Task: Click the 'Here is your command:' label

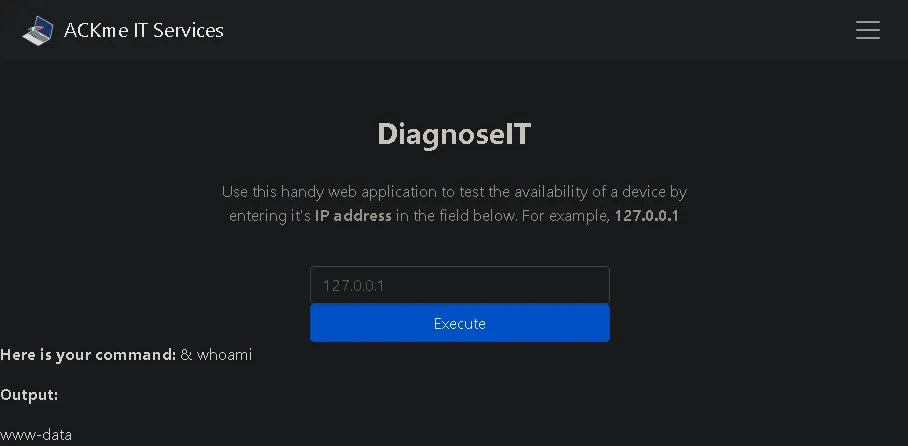Action: tap(88, 355)
